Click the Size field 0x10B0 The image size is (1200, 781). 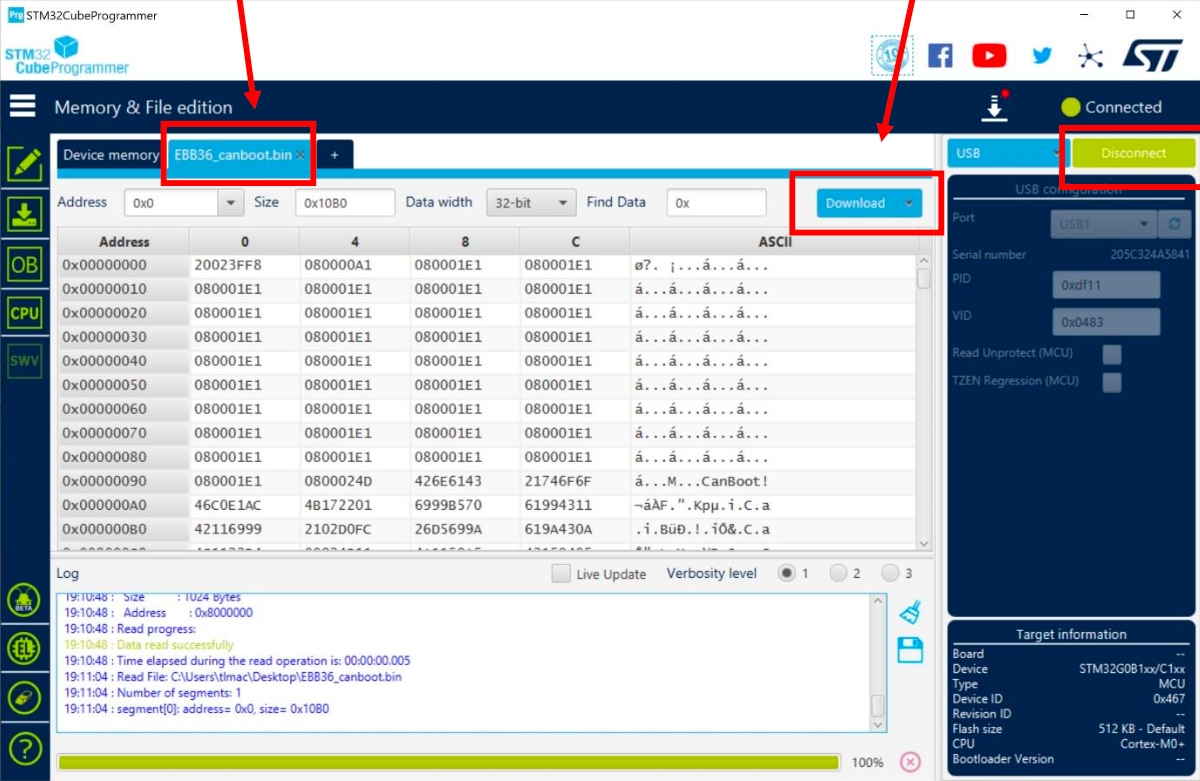pyautogui.click(x=345, y=203)
